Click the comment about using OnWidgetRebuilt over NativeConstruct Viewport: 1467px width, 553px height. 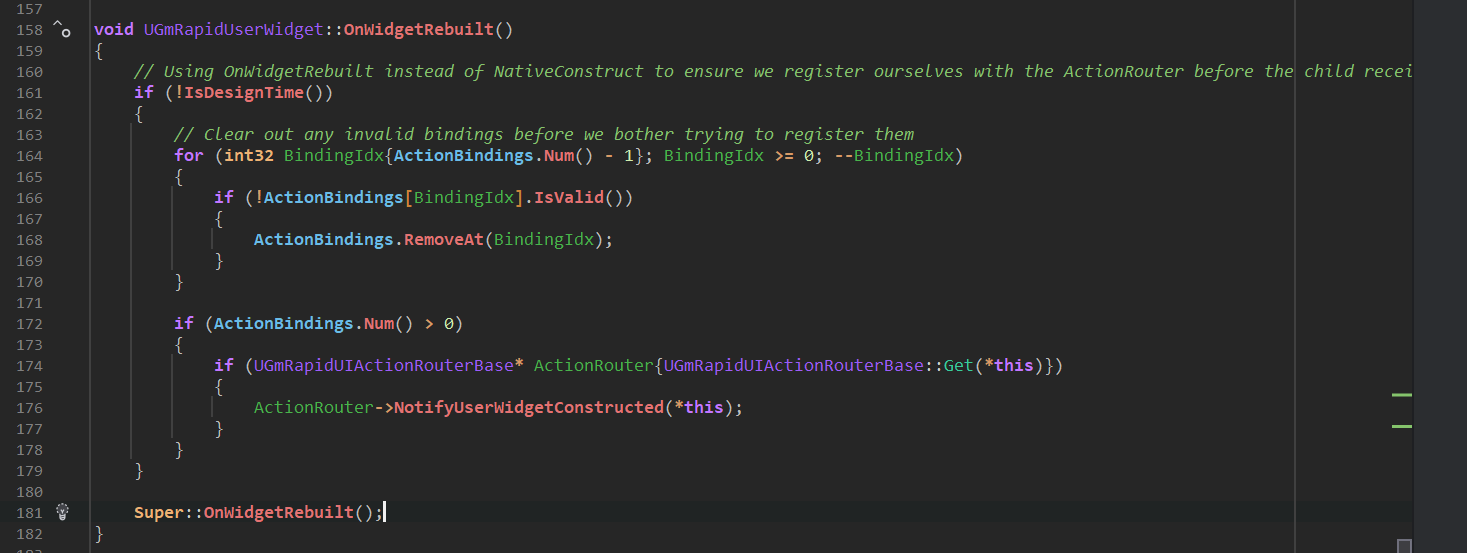772,71
